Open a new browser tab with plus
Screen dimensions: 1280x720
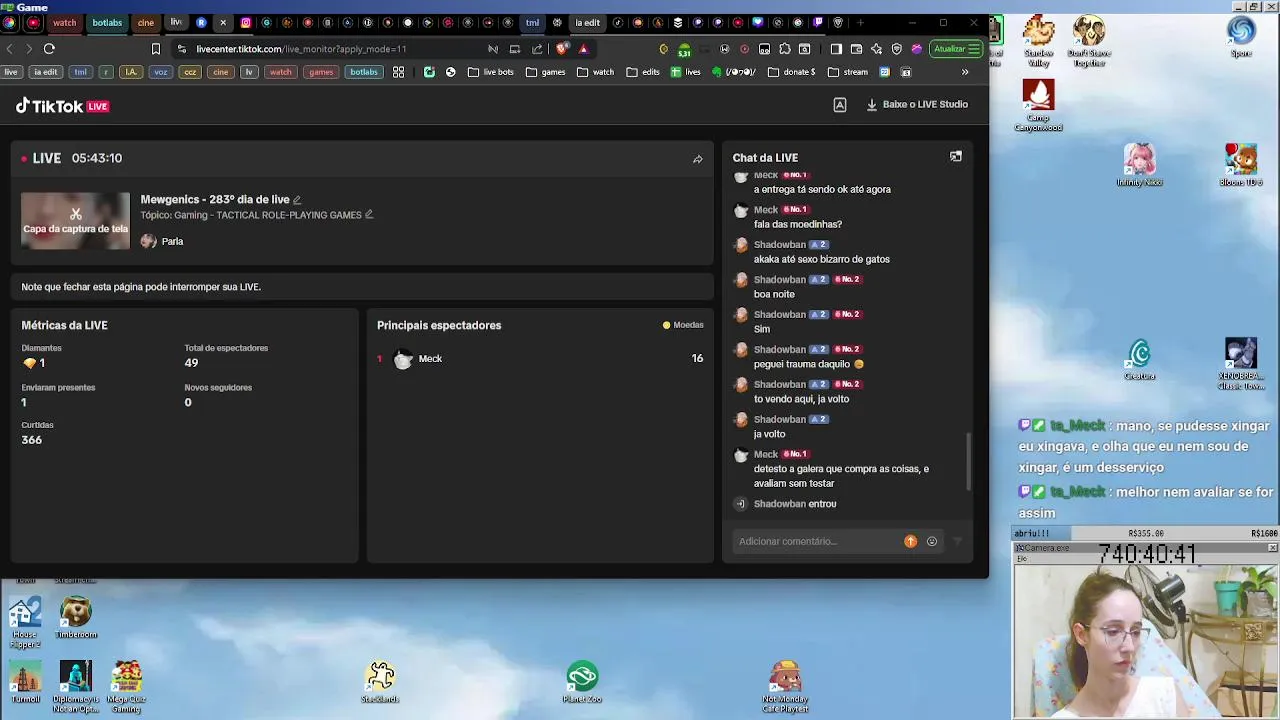coord(860,22)
